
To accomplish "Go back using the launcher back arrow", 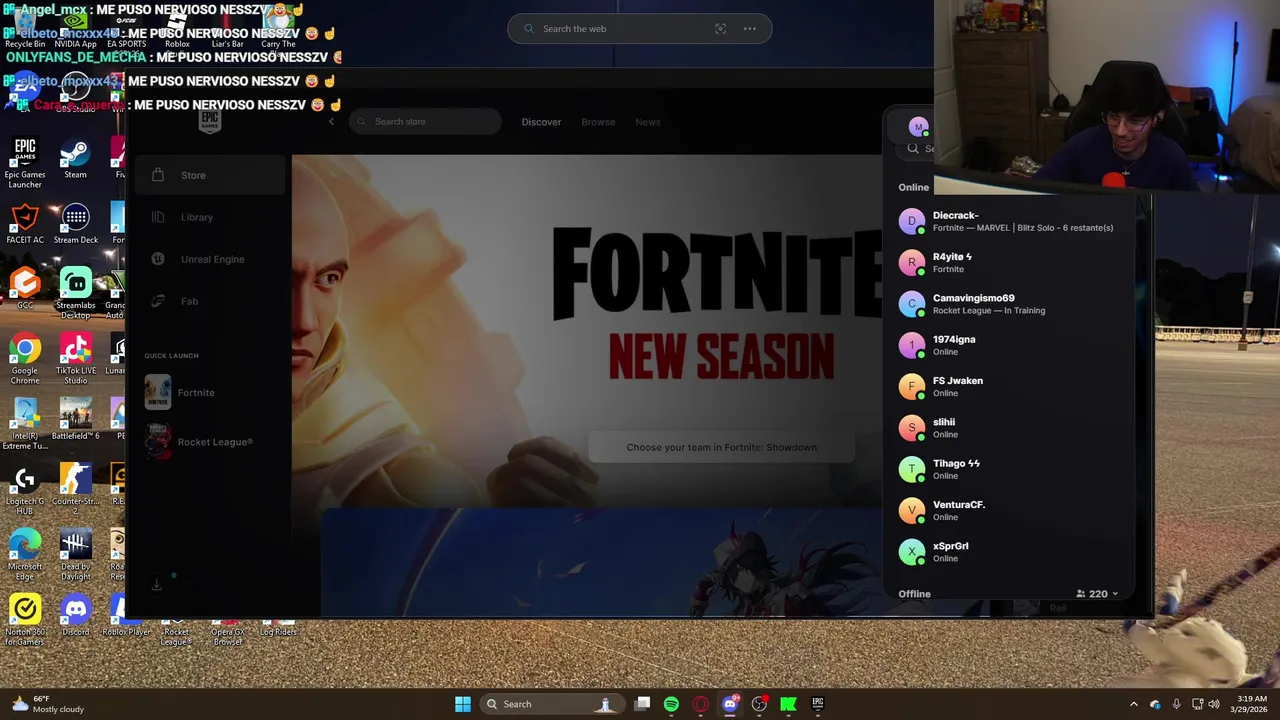I will point(332,122).
